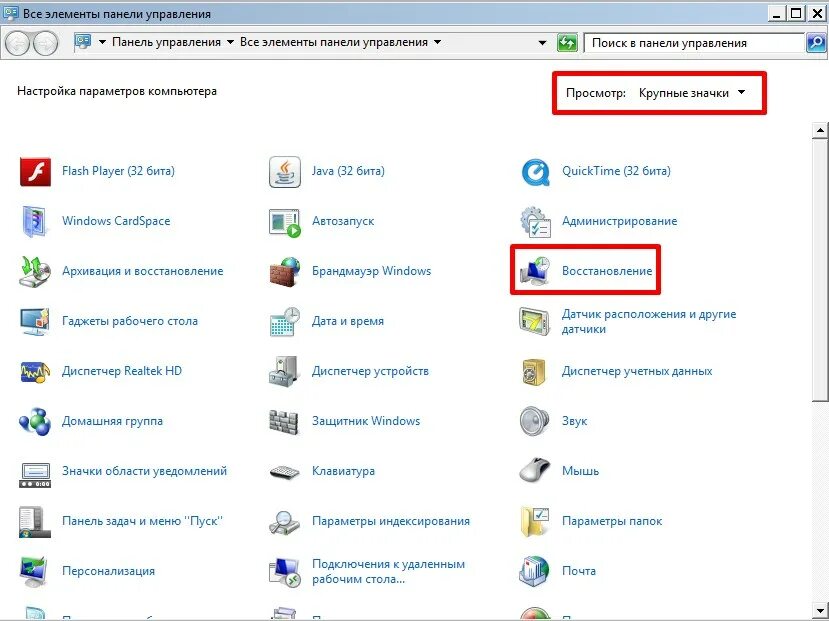
Task: Open the Персонализация link
Action: [x=108, y=571]
